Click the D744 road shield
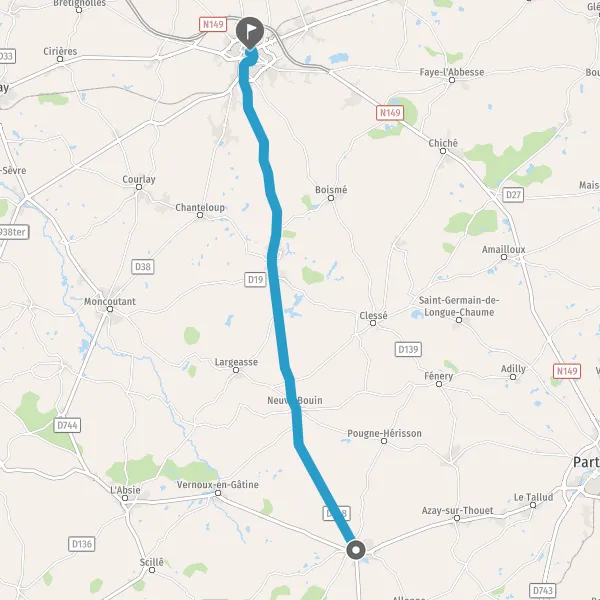Screen dimensions: 600x600 click(x=67, y=425)
